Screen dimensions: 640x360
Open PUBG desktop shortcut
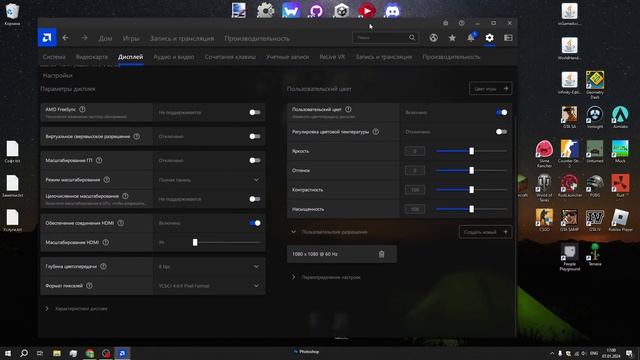(595, 186)
